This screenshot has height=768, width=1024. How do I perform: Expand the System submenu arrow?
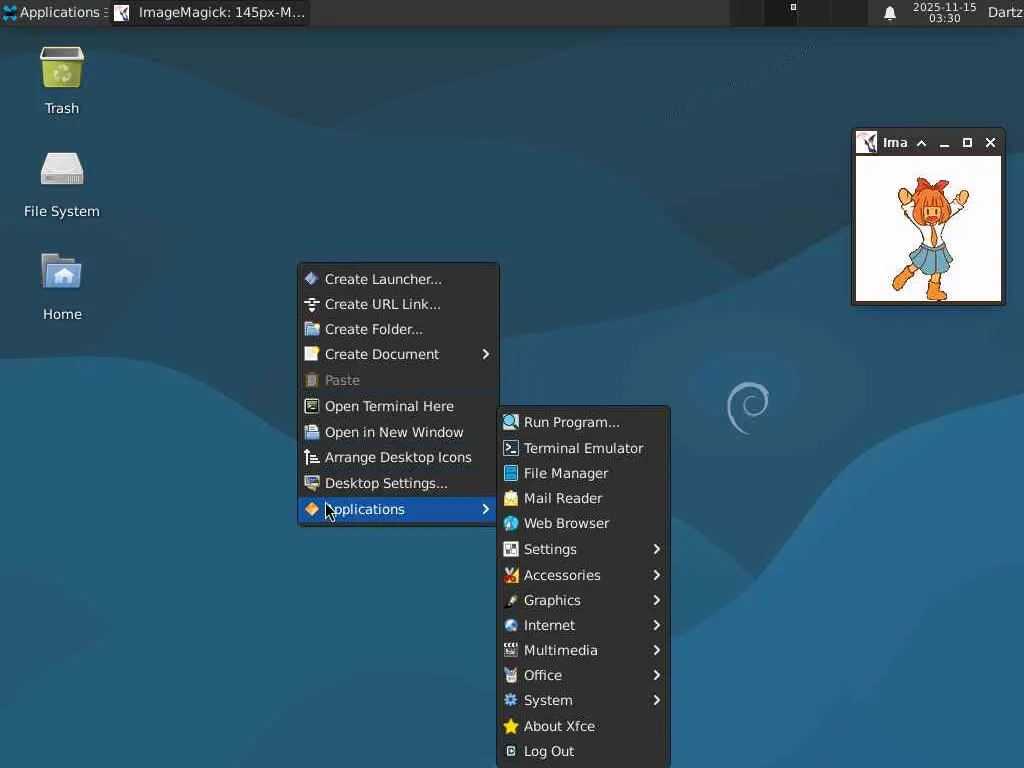[x=656, y=700]
